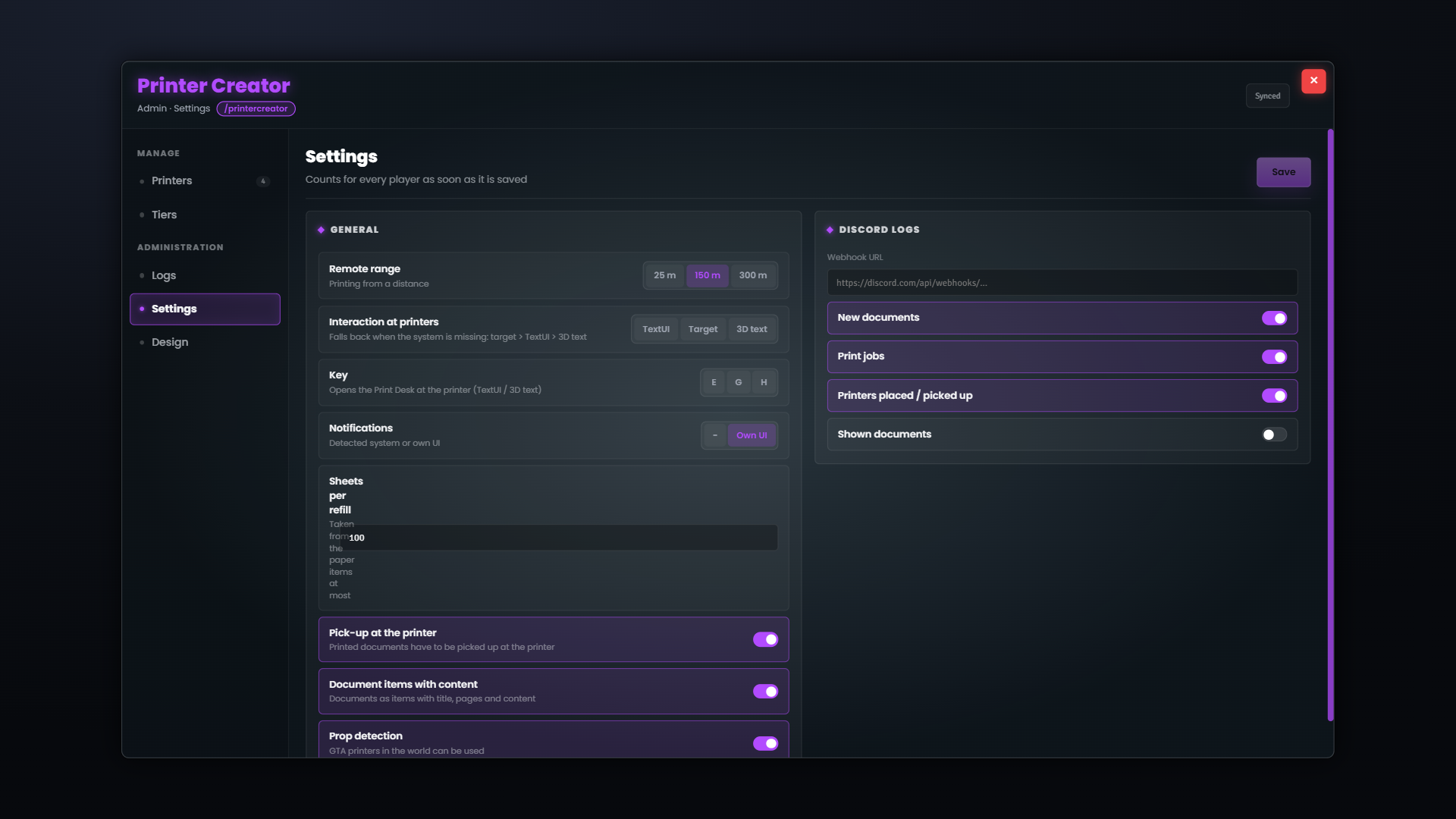Choose Target interaction at printers

703,329
